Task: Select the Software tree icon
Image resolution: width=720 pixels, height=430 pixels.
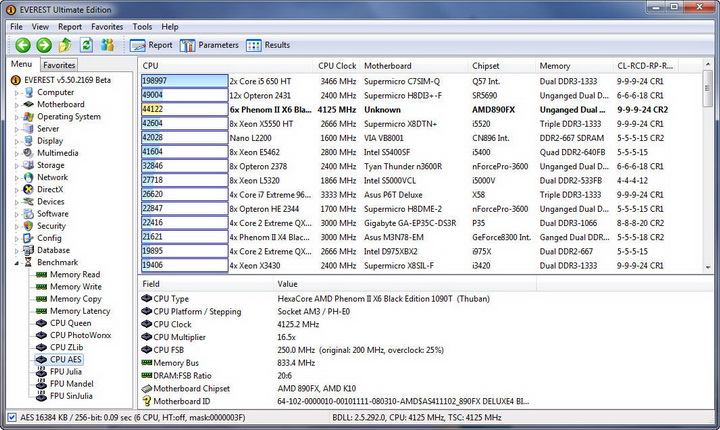Action: tap(29, 214)
